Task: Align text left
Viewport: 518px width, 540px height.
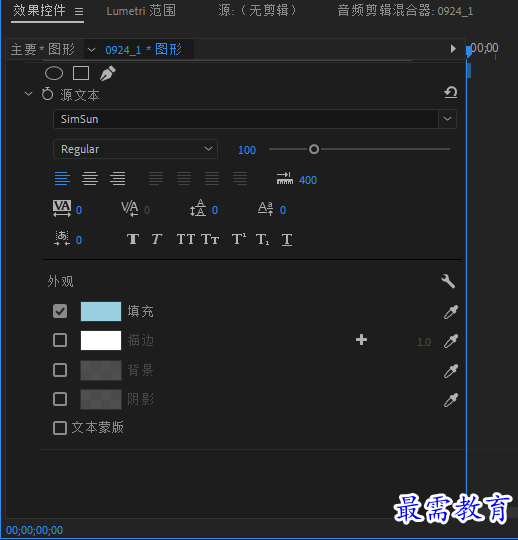Action: [x=62, y=179]
